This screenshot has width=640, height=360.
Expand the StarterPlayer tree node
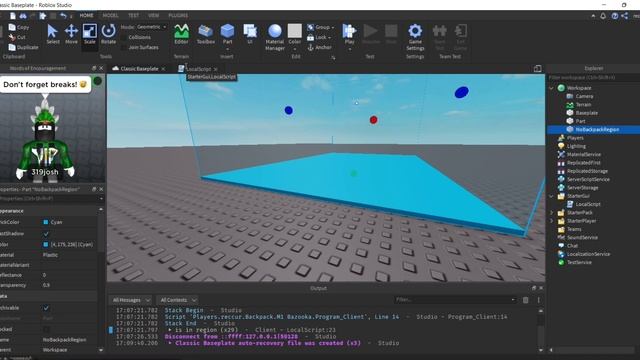coord(551,221)
